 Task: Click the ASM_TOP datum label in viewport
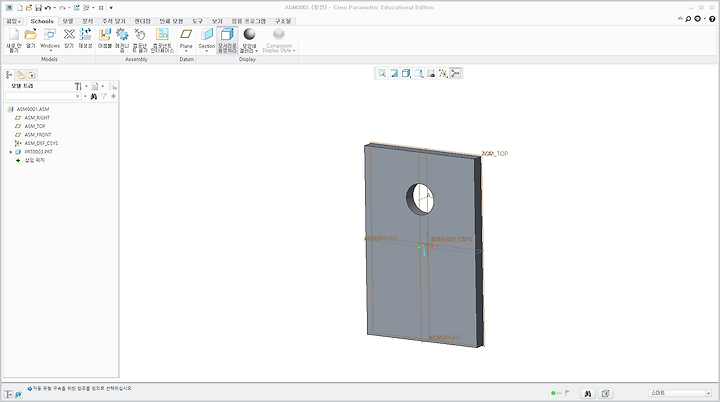point(495,153)
